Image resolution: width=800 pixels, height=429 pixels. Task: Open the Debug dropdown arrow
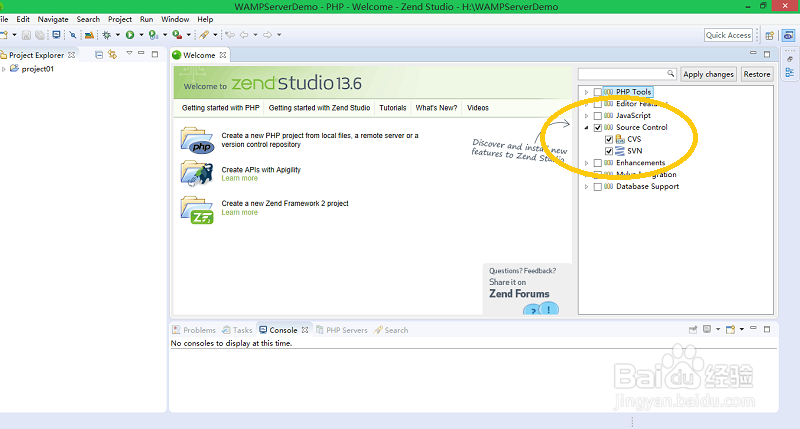tap(117, 35)
